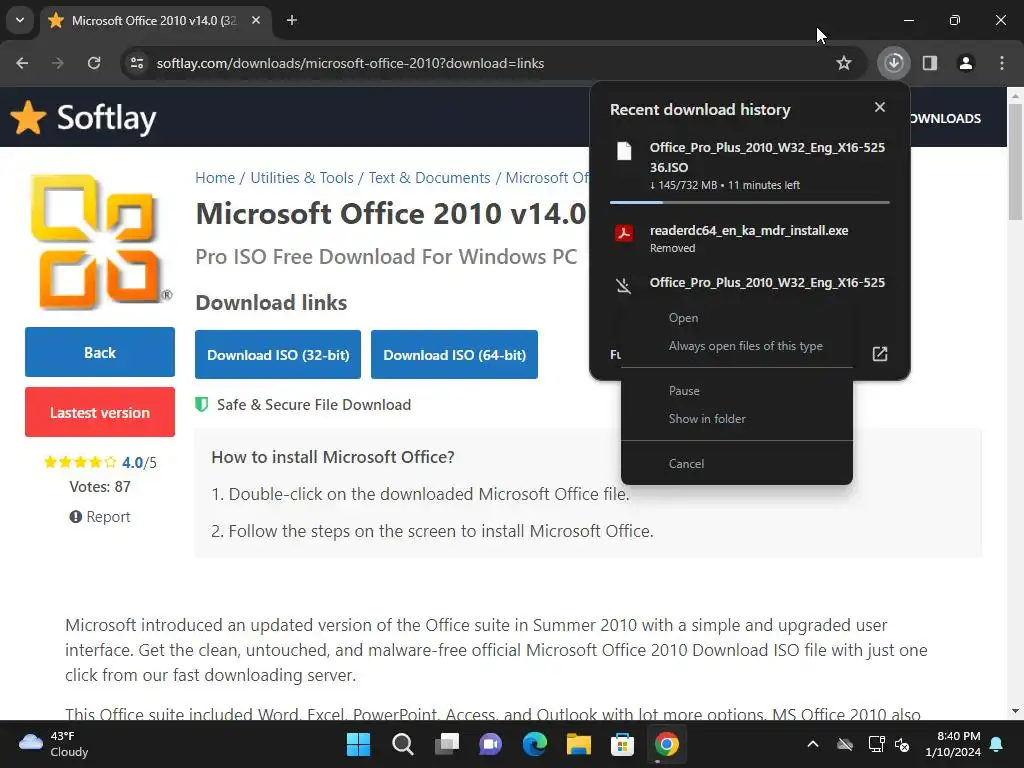Close the Microsoft Office 2010 tab
The width and height of the screenshot is (1024, 768).
tap(256, 20)
